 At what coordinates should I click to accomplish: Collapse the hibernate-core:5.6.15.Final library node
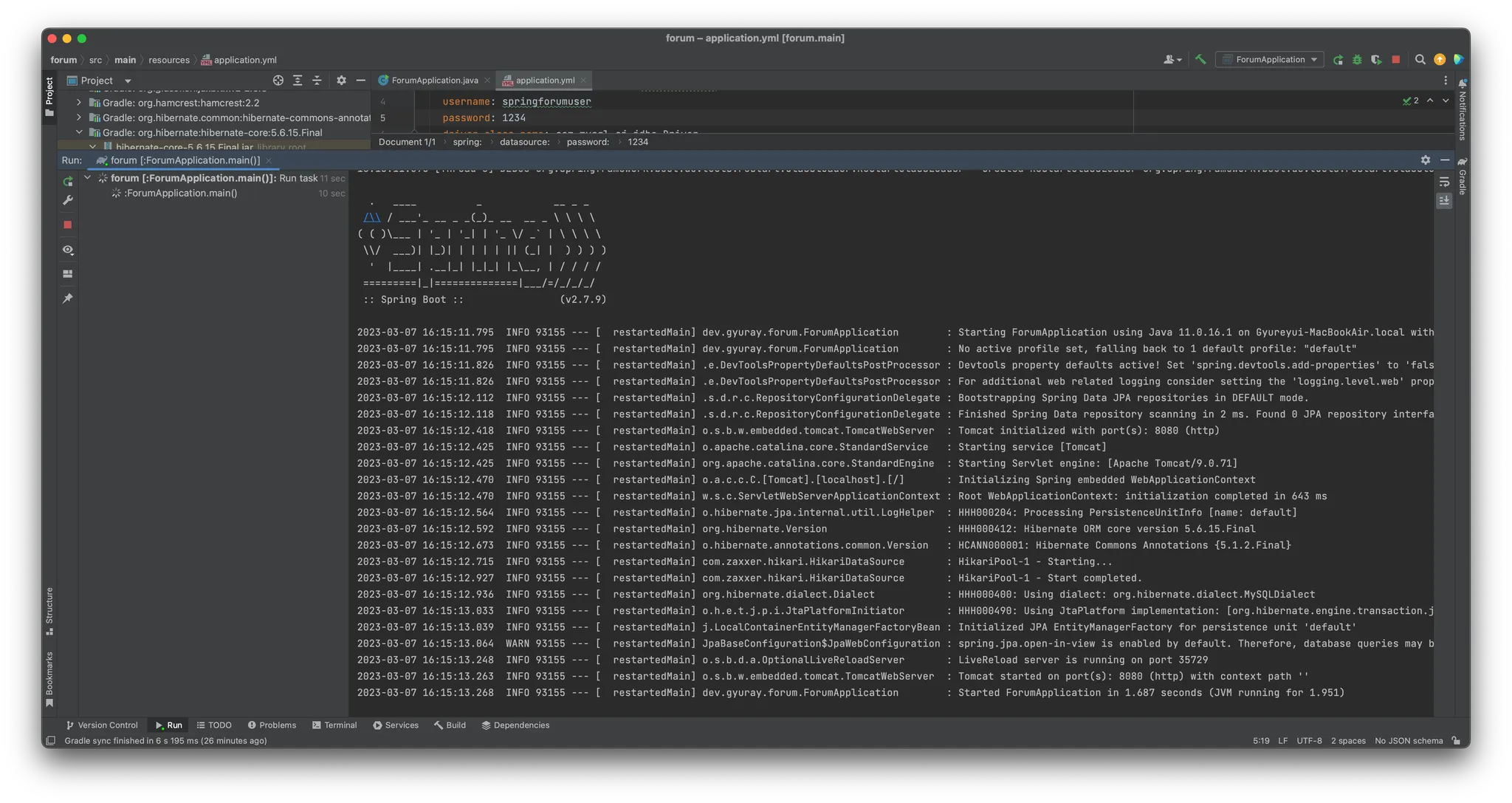coord(79,132)
